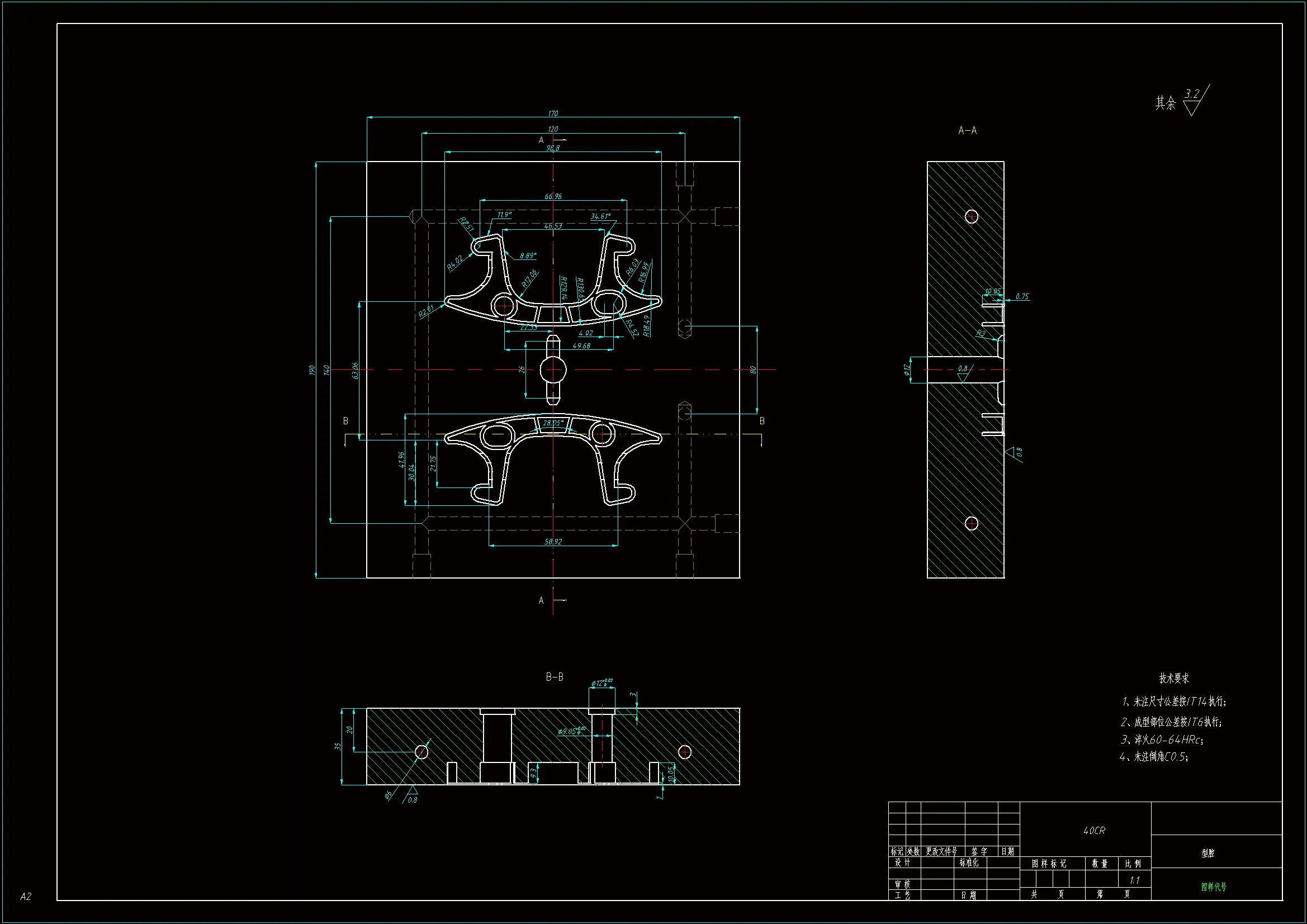Viewport: 1307px width, 924px height.
Task: Select the A2 sheet size label
Action: [26, 897]
